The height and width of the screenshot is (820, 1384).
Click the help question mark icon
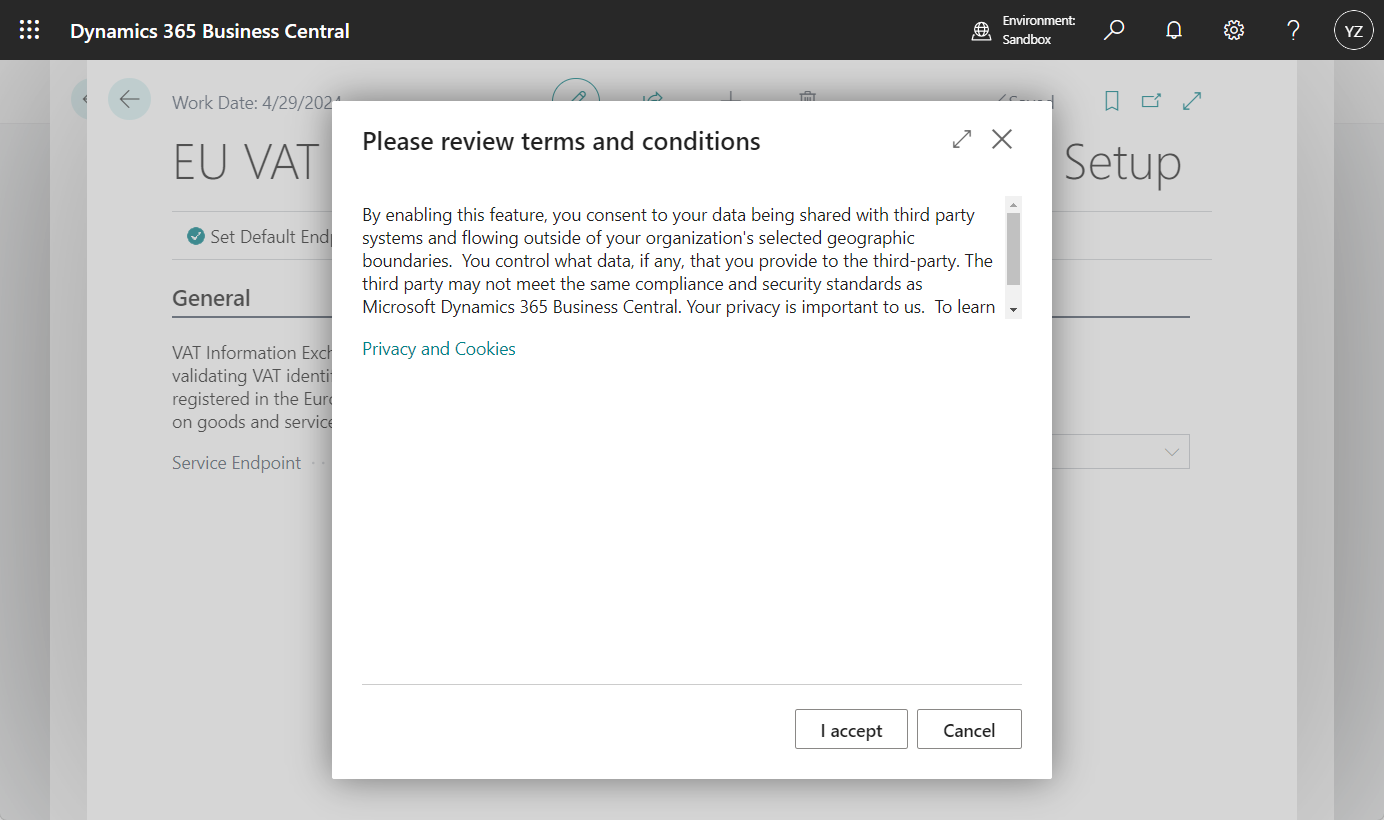point(1293,30)
